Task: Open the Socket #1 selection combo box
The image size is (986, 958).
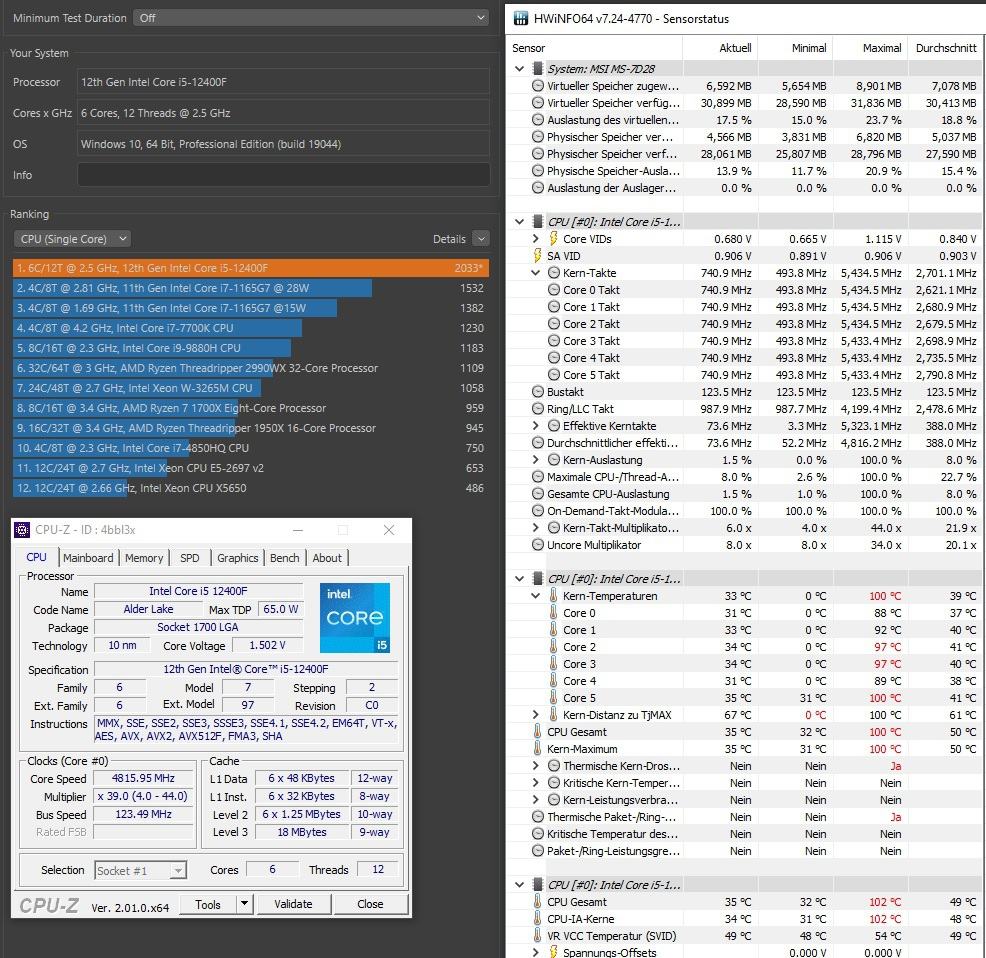Action: (x=140, y=871)
